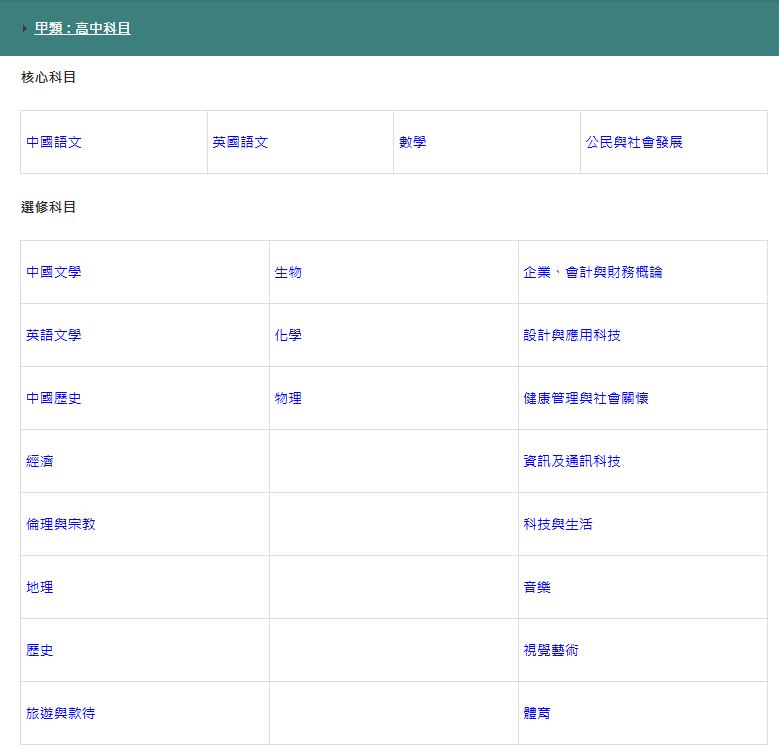Open 公民與社會發展 subject page

click(634, 142)
